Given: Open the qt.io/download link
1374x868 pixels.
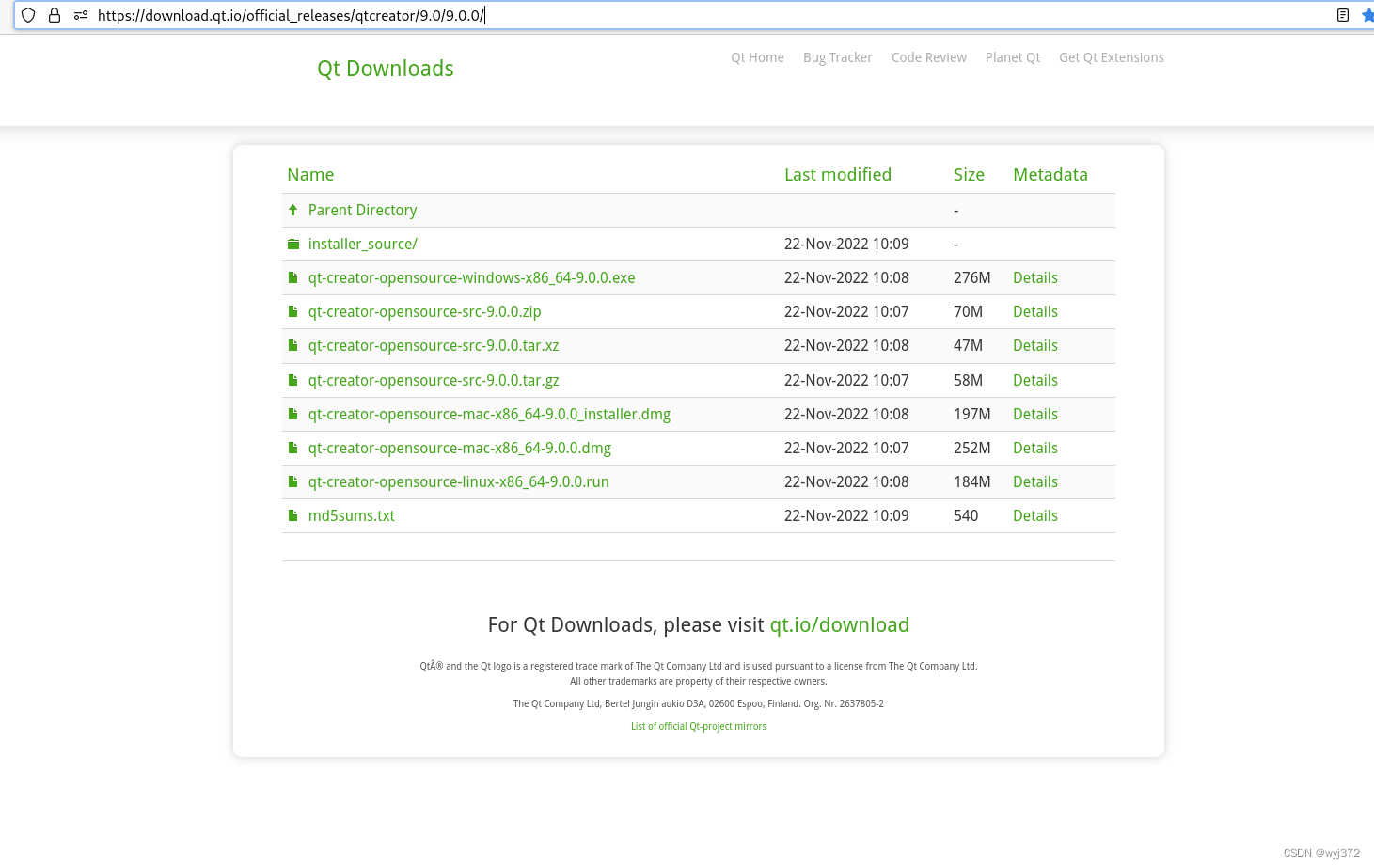Looking at the screenshot, I should [x=839, y=624].
